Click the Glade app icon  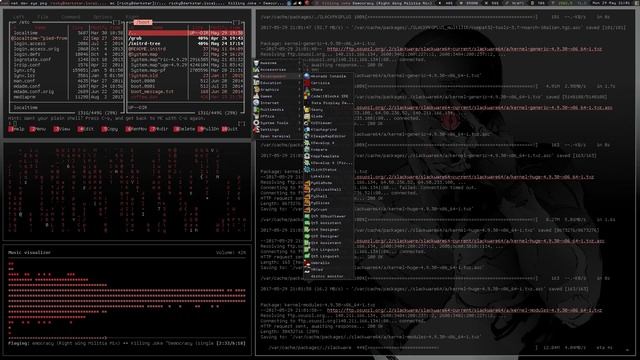tap(307, 116)
